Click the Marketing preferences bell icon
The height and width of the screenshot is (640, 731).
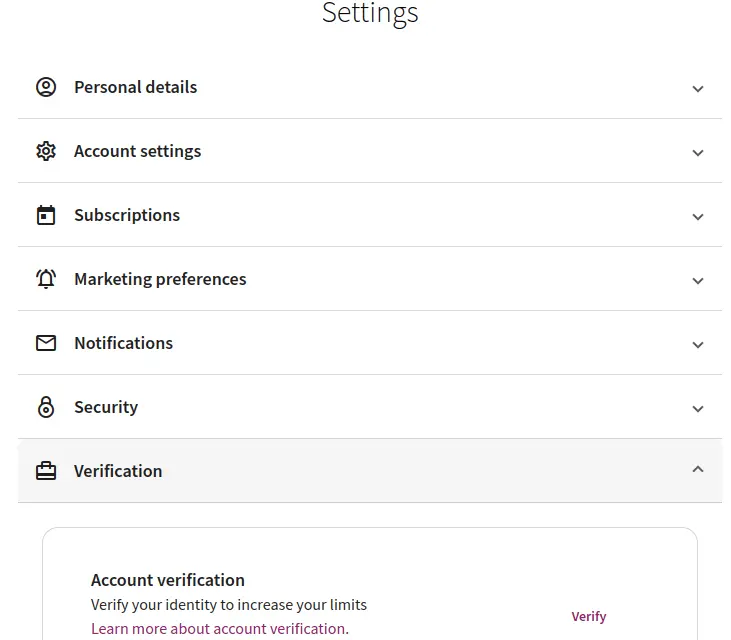coord(46,279)
